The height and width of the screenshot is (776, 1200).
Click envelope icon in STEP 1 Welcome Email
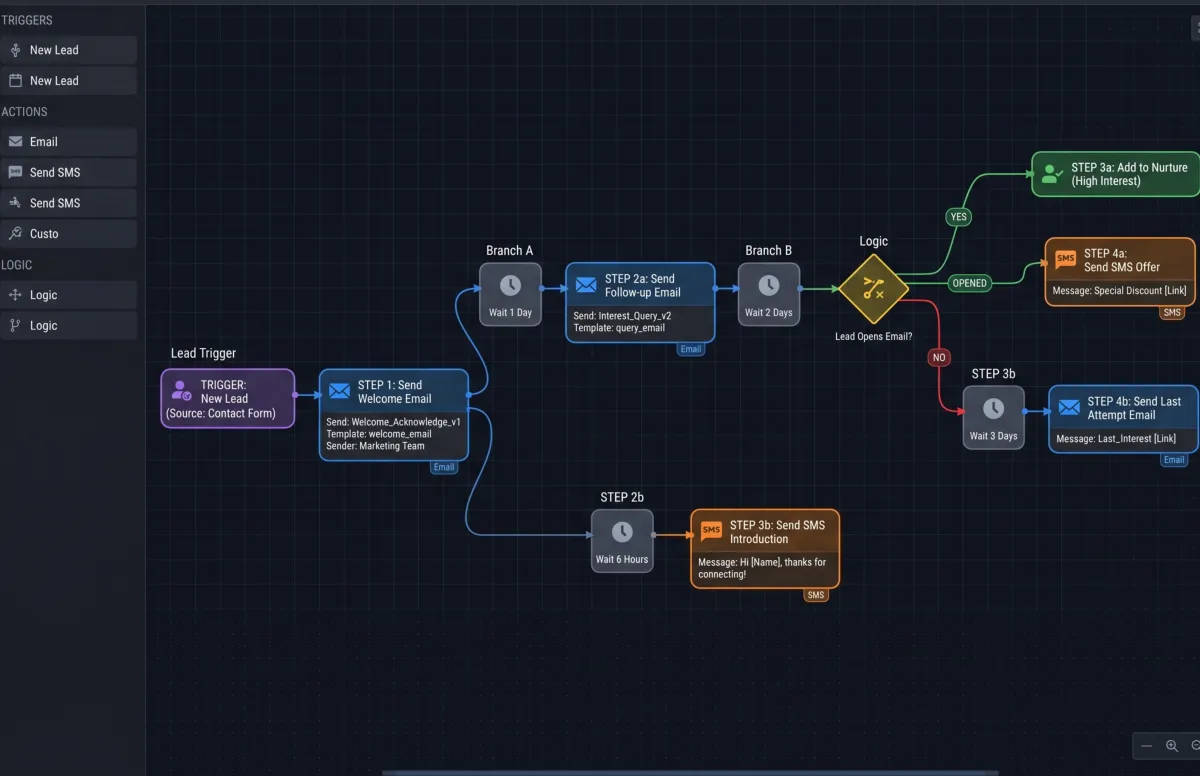tap(340, 391)
